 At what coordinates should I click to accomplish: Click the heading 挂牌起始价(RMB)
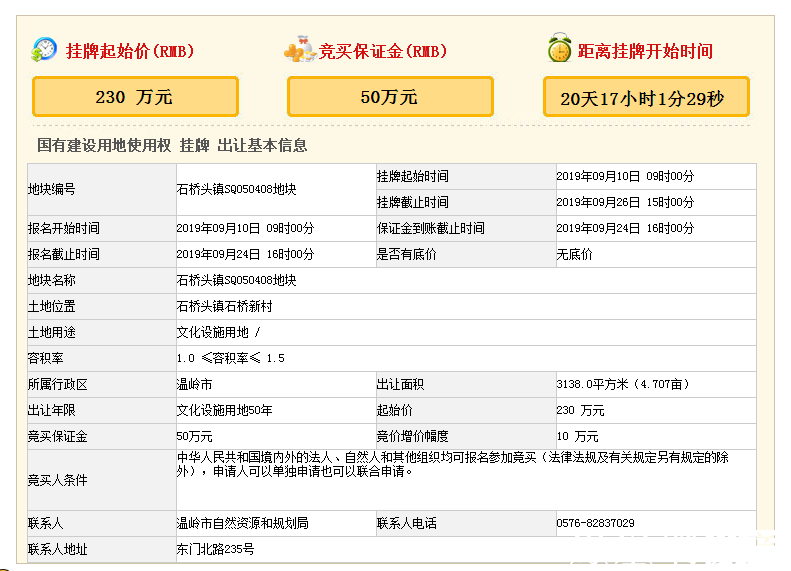coord(130,51)
